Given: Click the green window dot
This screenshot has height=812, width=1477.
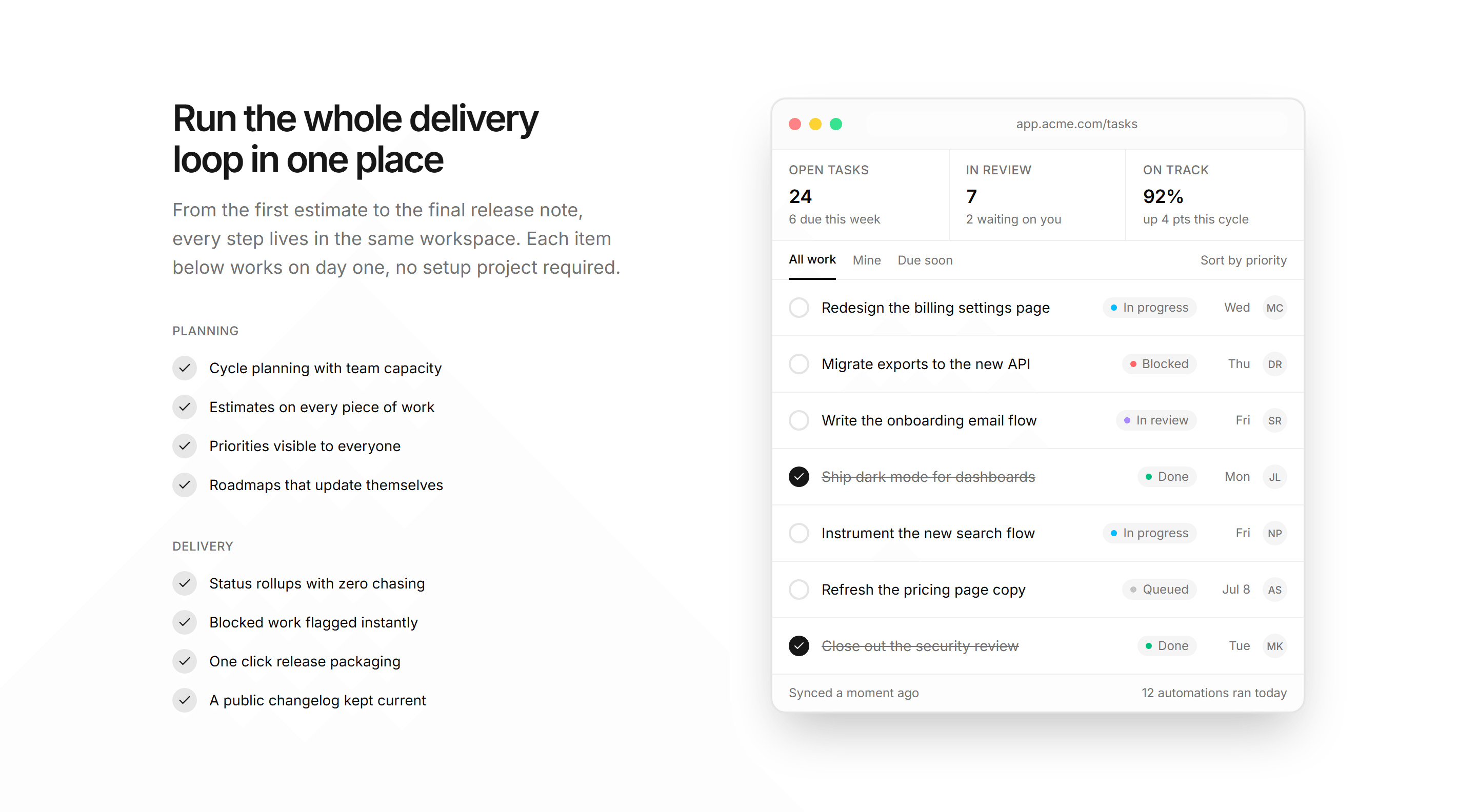Looking at the screenshot, I should pos(836,124).
